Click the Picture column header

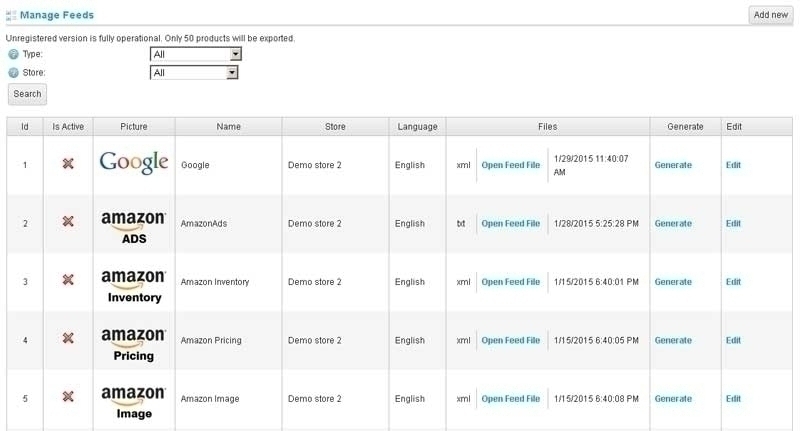click(x=134, y=126)
